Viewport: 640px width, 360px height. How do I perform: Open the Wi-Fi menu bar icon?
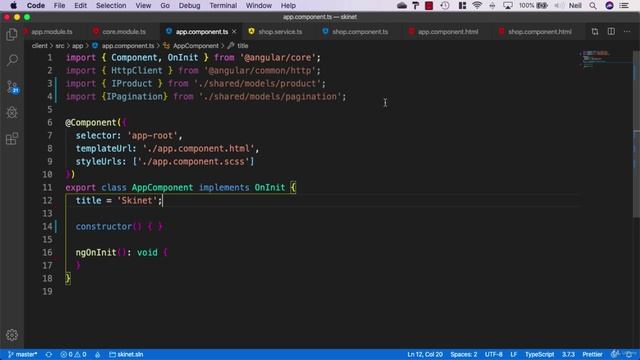tap(477, 5)
